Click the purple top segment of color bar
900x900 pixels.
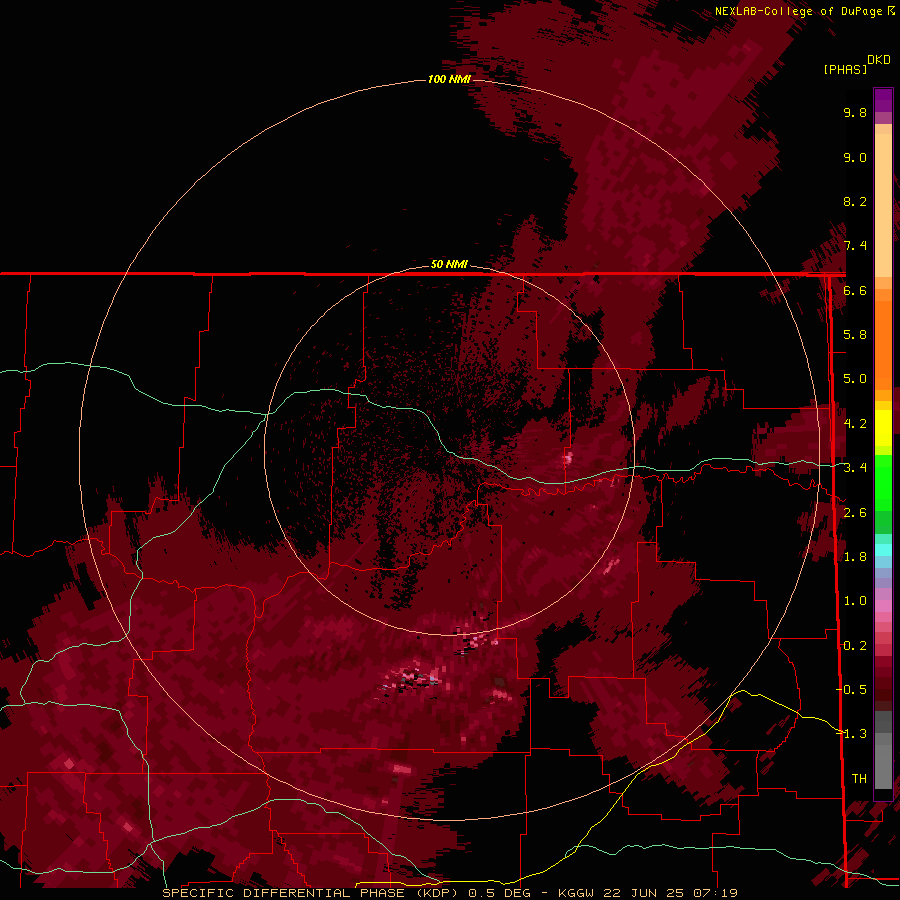point(883,100)
